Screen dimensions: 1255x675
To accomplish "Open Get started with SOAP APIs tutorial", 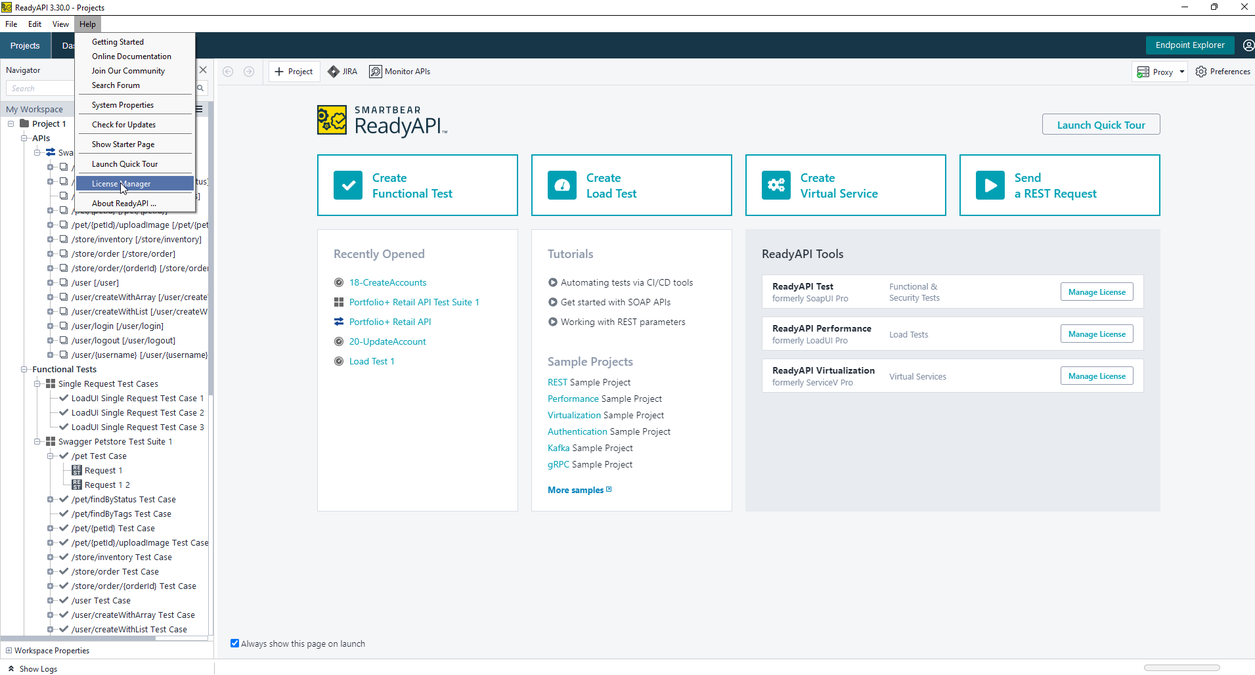I will (615, 302).
